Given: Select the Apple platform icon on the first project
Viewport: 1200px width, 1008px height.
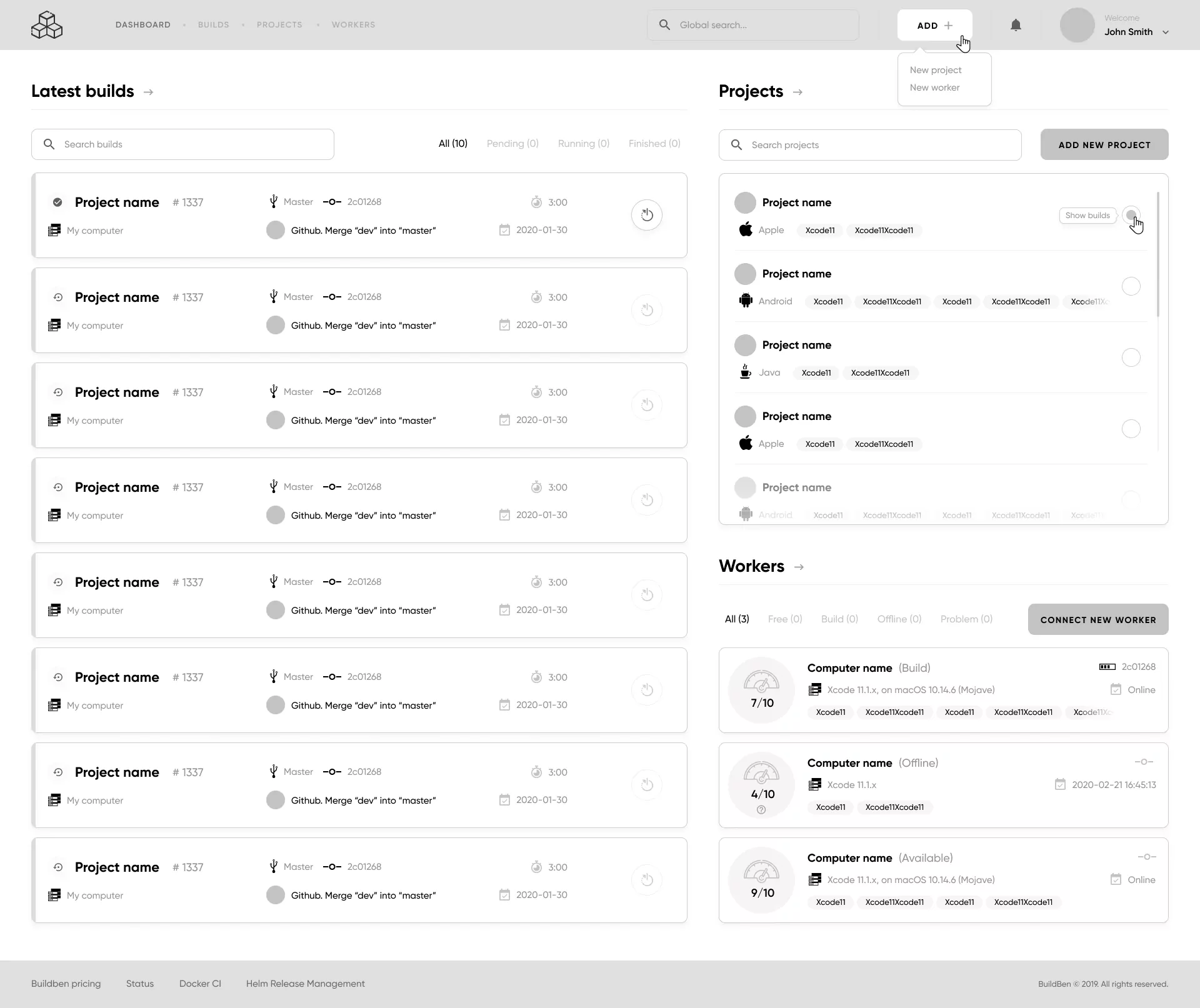Looking at the screenshot, I should (x=746, y=229).
